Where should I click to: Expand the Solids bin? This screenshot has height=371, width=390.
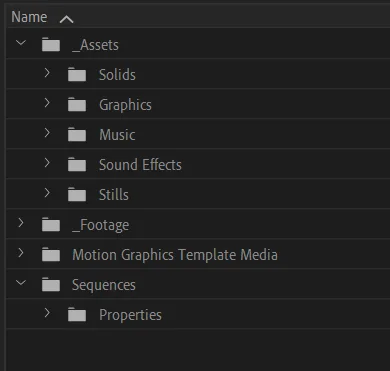pyautogui.click(x=47, y=72)
